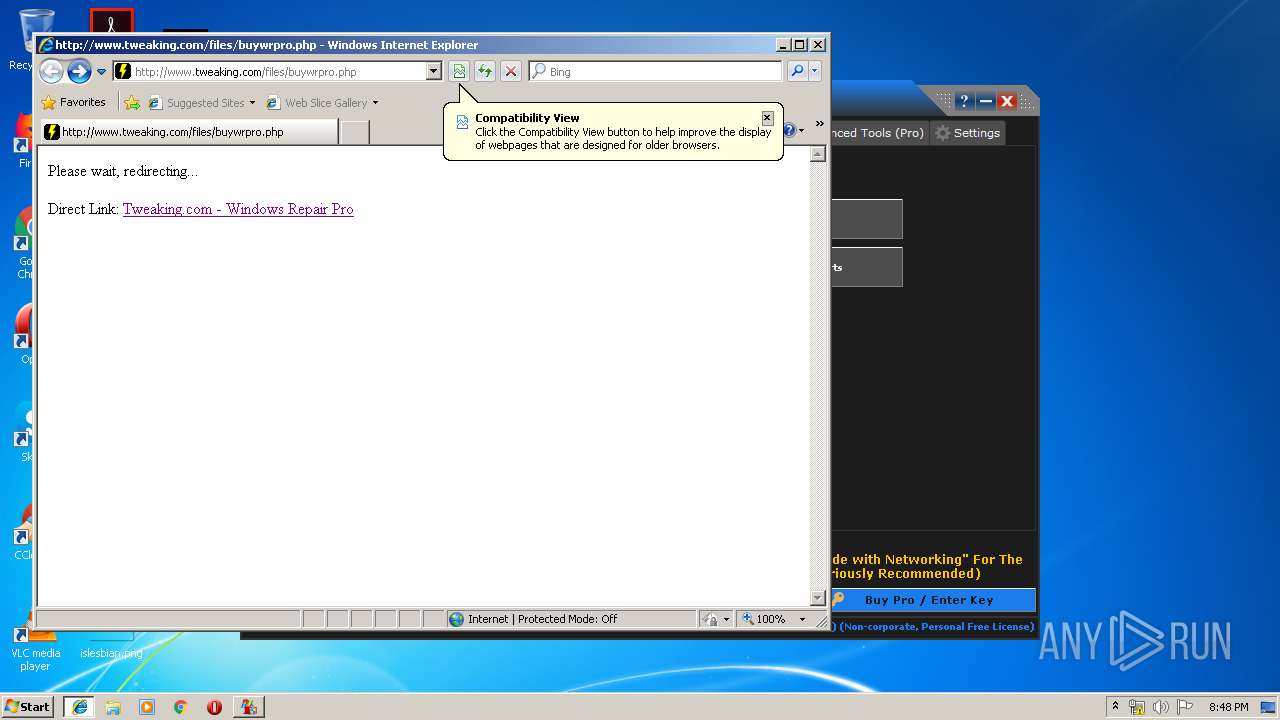Launch Windows Media Player from taskbar
Image resolution: width=1280 pixels, height=720 pixels.
point(147,707)
